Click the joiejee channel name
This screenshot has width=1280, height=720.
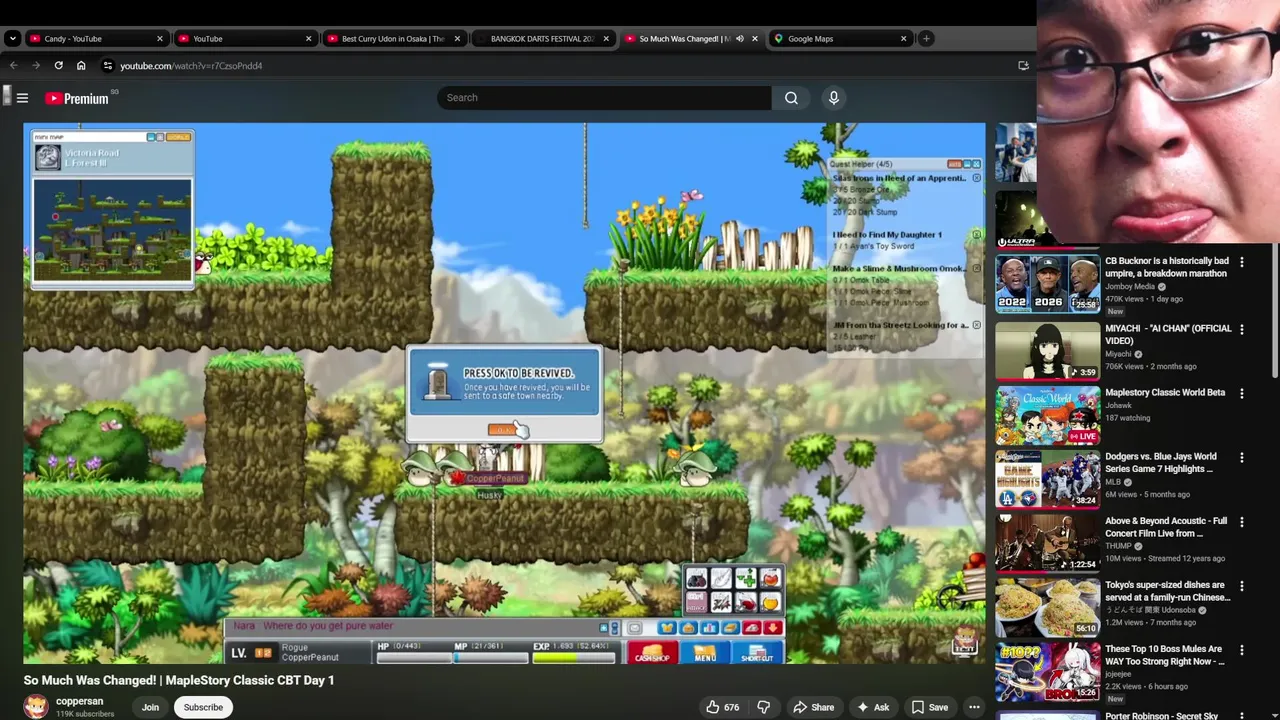pyautogui.click(x=1119, y=674)
